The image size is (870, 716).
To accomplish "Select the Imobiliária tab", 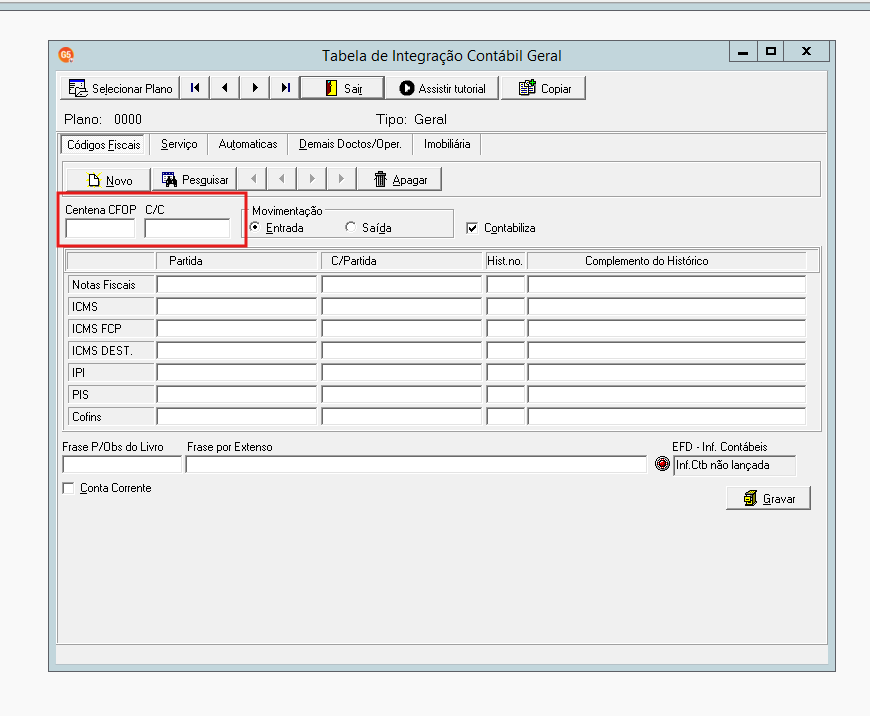I will click(447, 144).
